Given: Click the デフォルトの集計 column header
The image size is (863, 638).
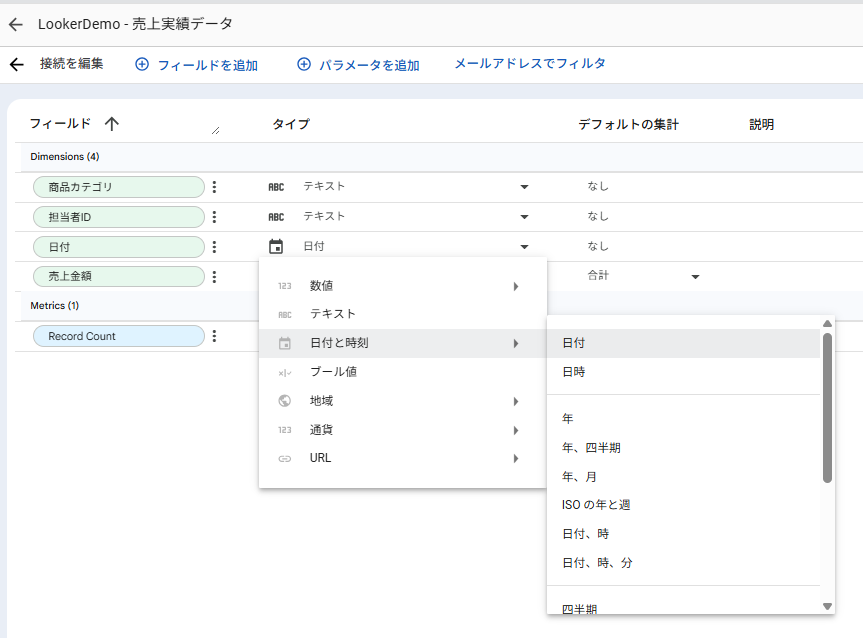Looking at the screenshot, I should (629, 124).
